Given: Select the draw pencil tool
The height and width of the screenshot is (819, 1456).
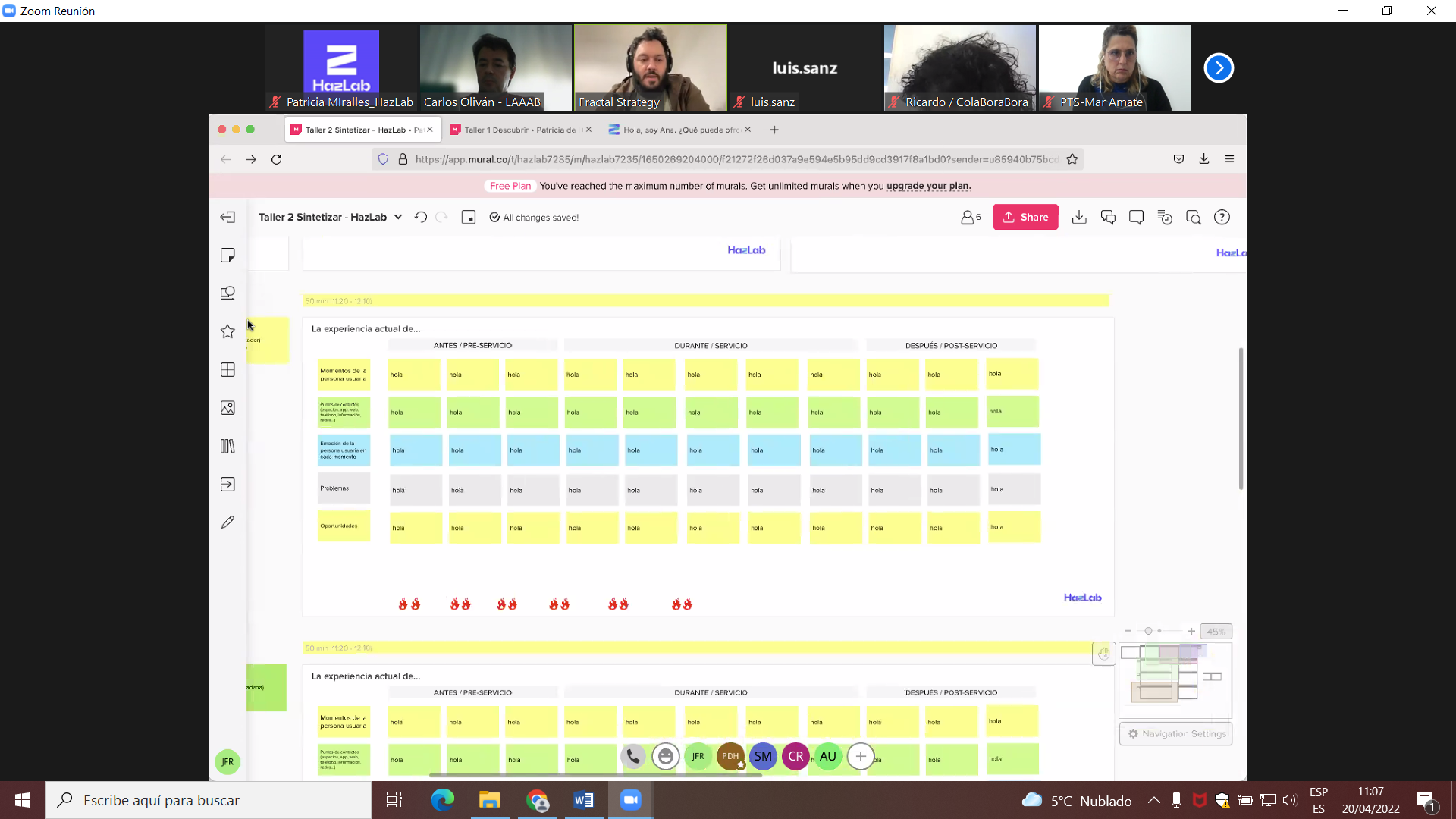Looking at the screenshot, I should pos(227,522).
